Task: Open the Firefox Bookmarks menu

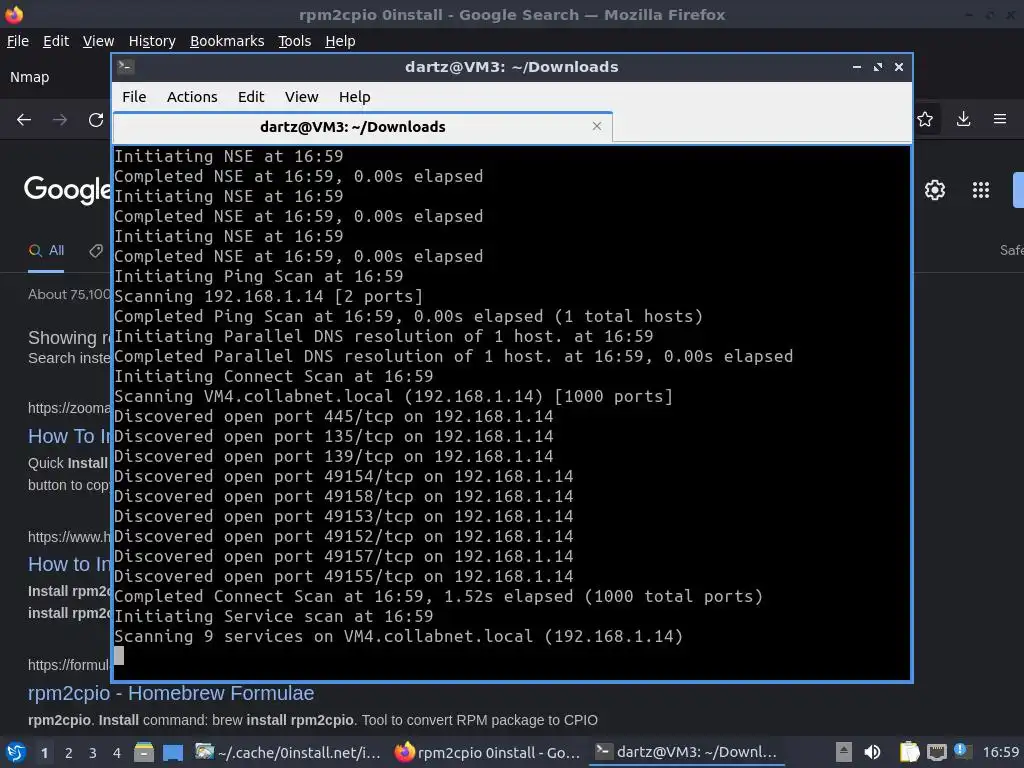Action: [x=227, y=41]
